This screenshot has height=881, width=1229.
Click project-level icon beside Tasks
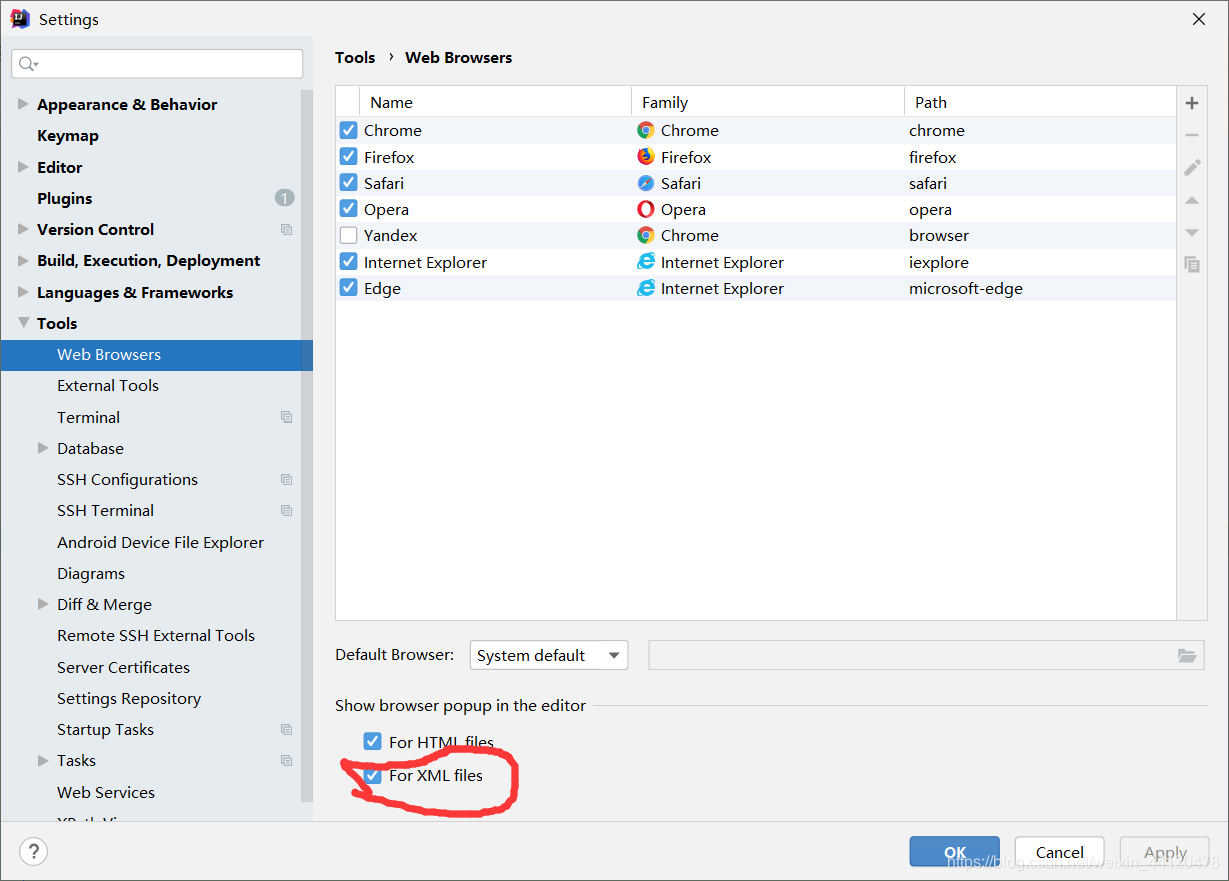click(287, 760)
